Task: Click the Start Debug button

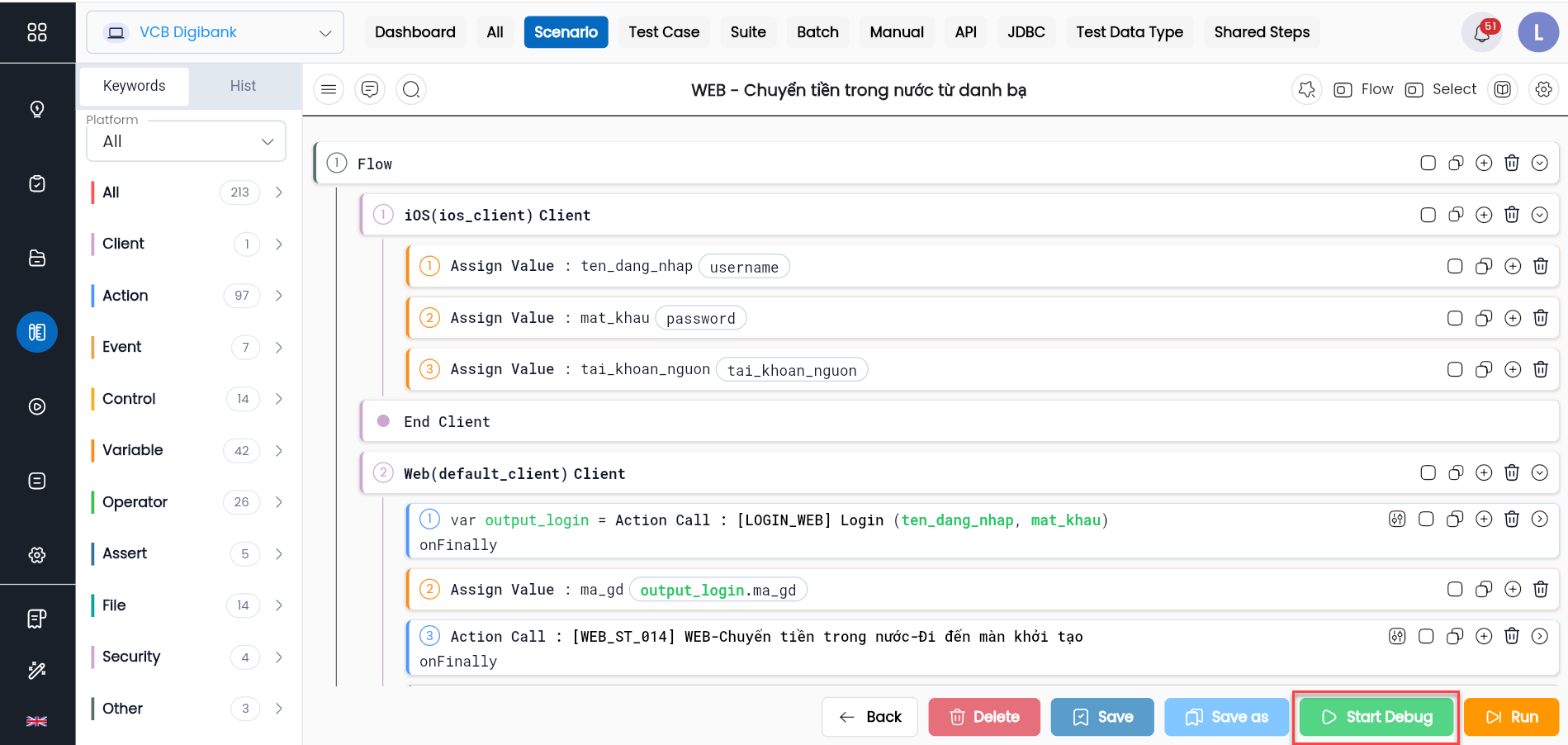Action: (1376, 717)
